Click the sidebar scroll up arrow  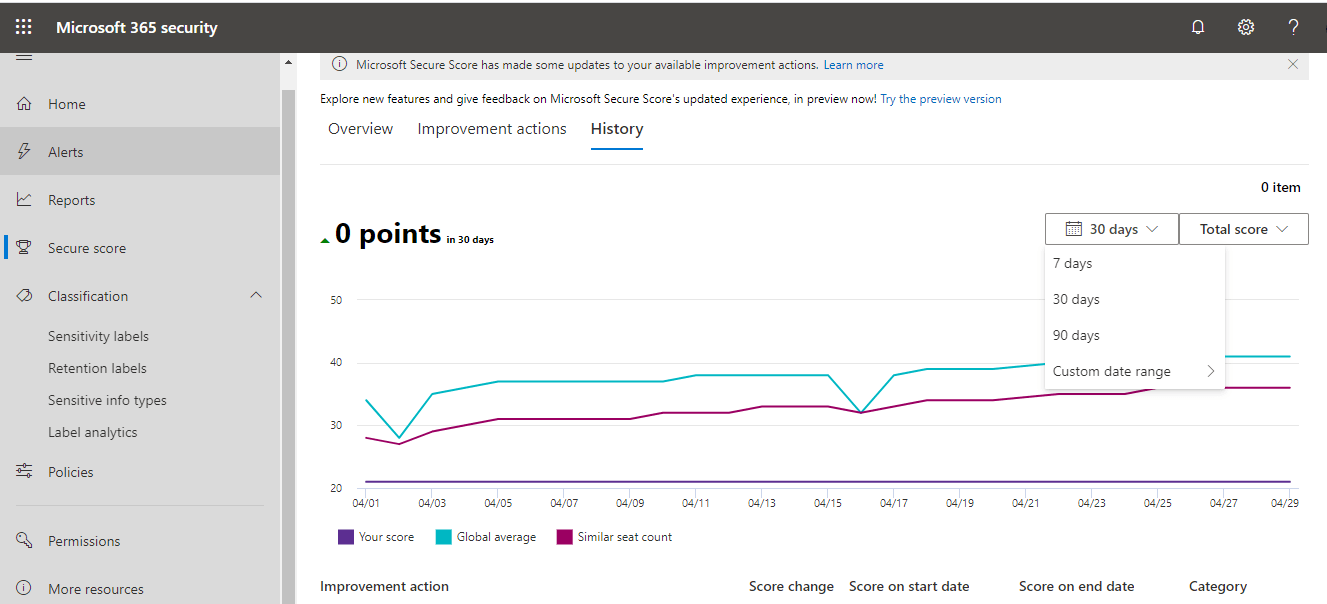tap(289, 62)
